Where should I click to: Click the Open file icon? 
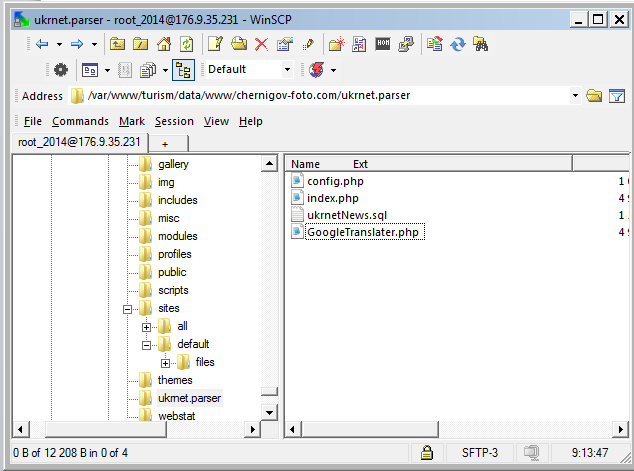239,44
